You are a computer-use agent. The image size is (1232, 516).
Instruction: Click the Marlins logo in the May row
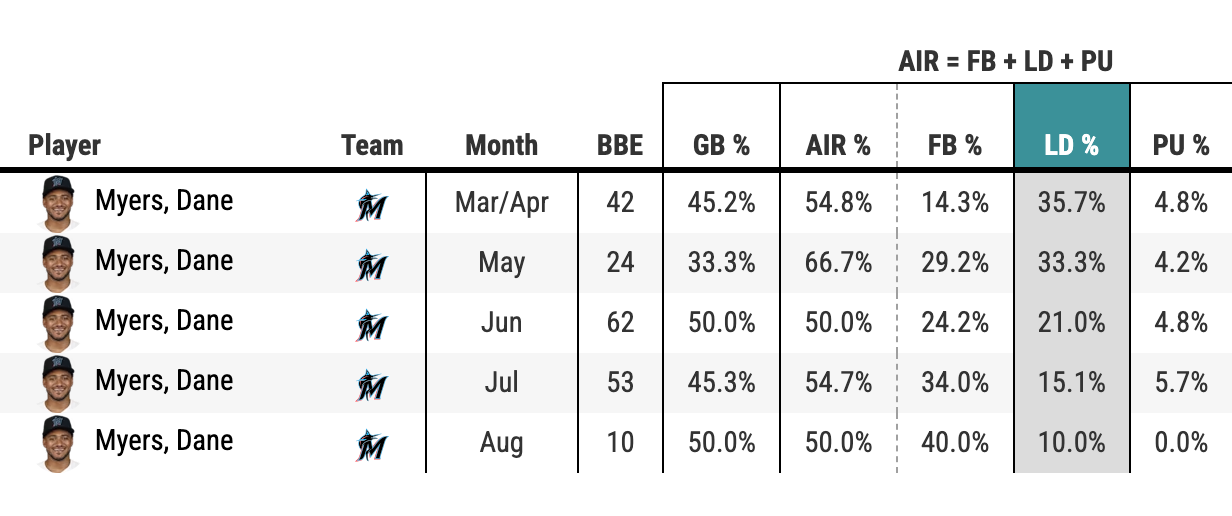(371, 265)
